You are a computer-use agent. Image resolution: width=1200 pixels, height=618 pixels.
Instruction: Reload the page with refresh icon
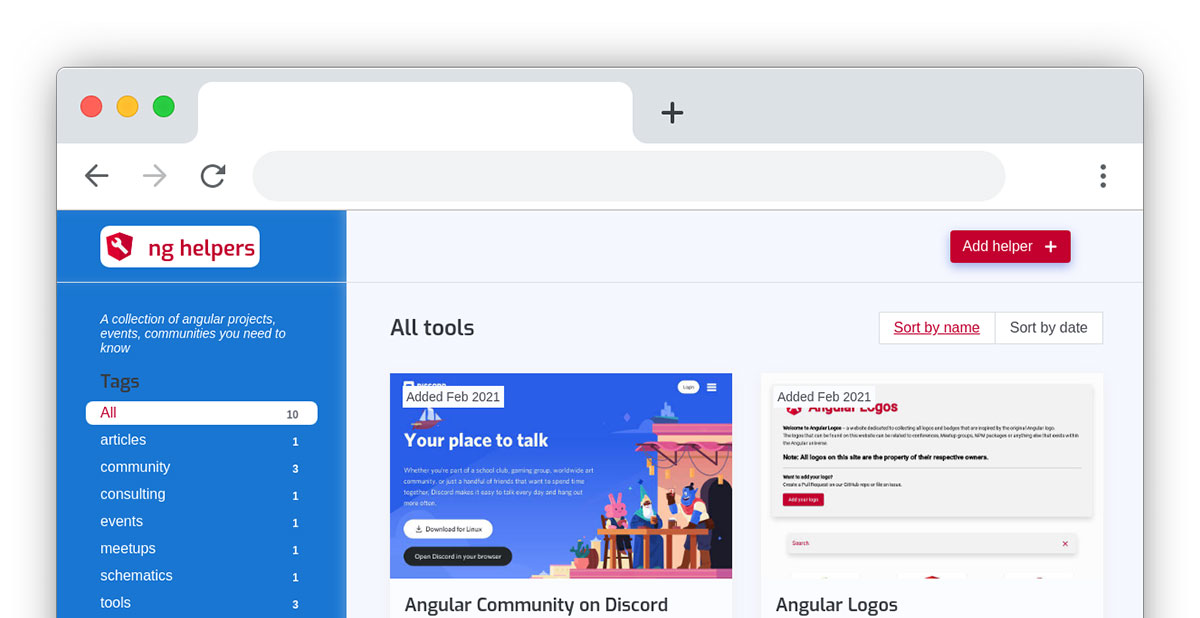[x=213, y=176]
